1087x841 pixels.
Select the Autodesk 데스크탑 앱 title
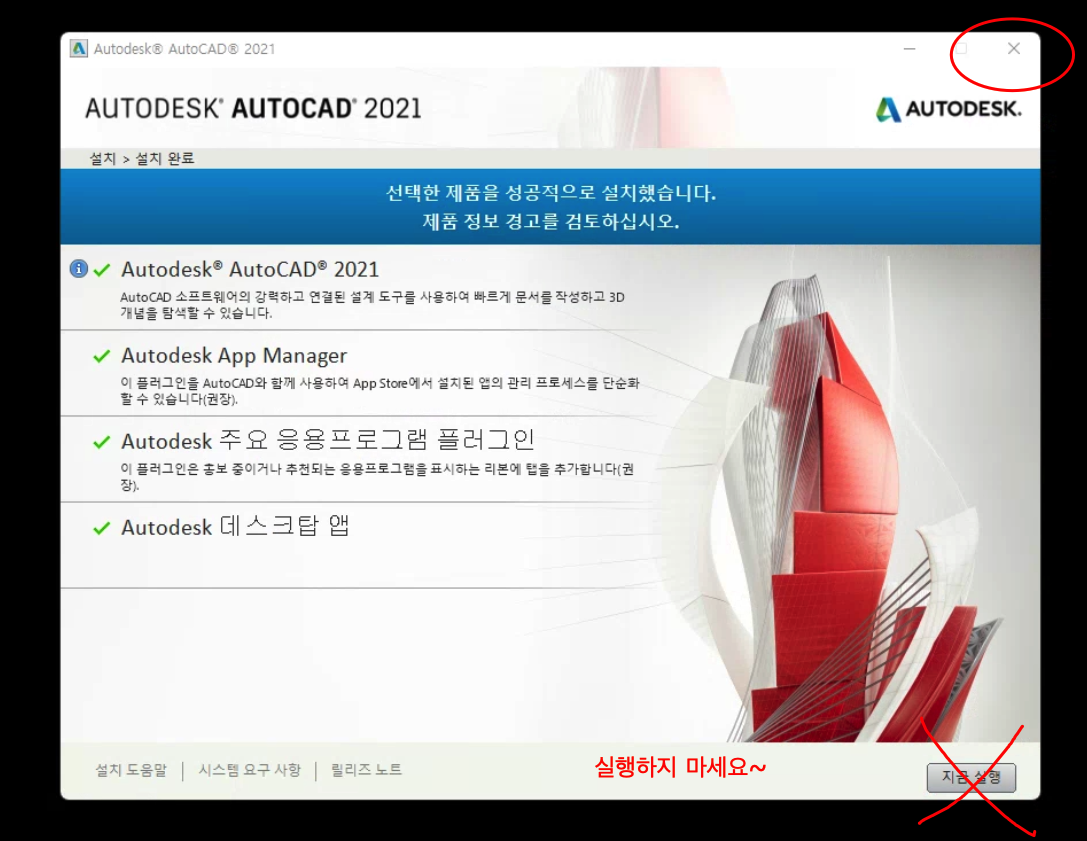pos(235,526)
